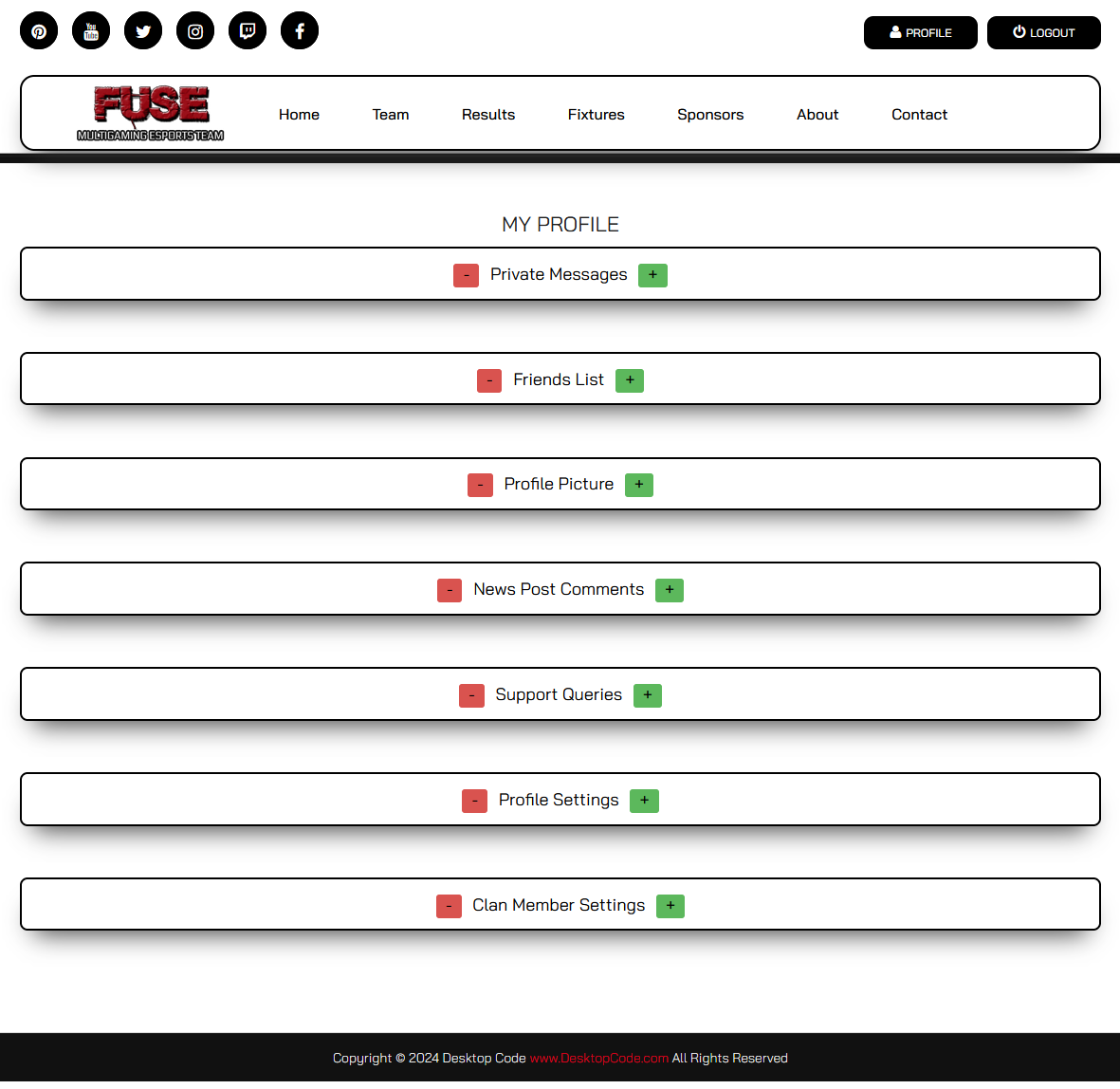Image resolution: width=1120 pixels, height=1089 pixels.
Task: Expand Support Queries using plus button
Action: tap(648, 695)
